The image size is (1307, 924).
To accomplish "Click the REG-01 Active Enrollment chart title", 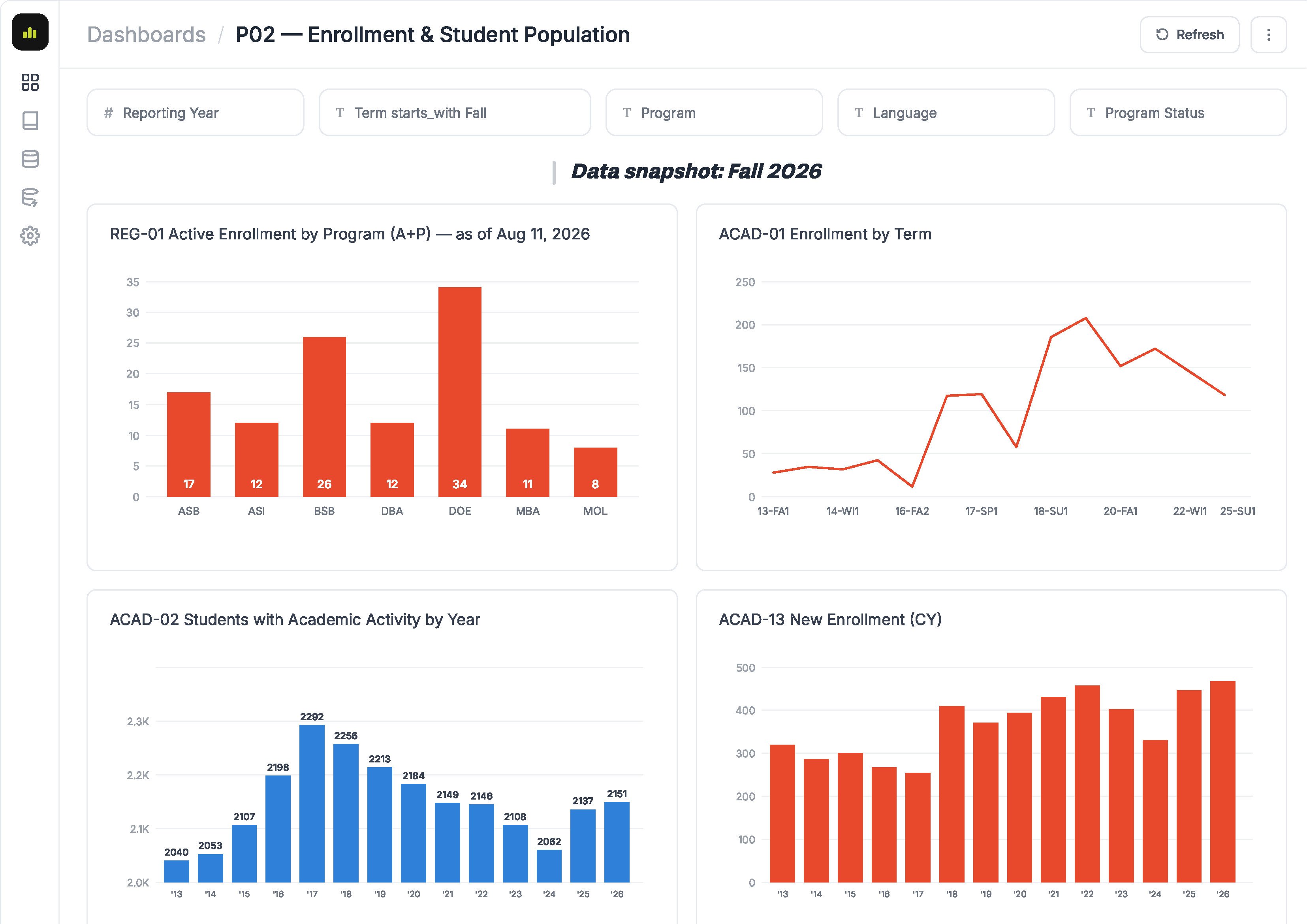I will pyautogui.click(x=350, y=234).
